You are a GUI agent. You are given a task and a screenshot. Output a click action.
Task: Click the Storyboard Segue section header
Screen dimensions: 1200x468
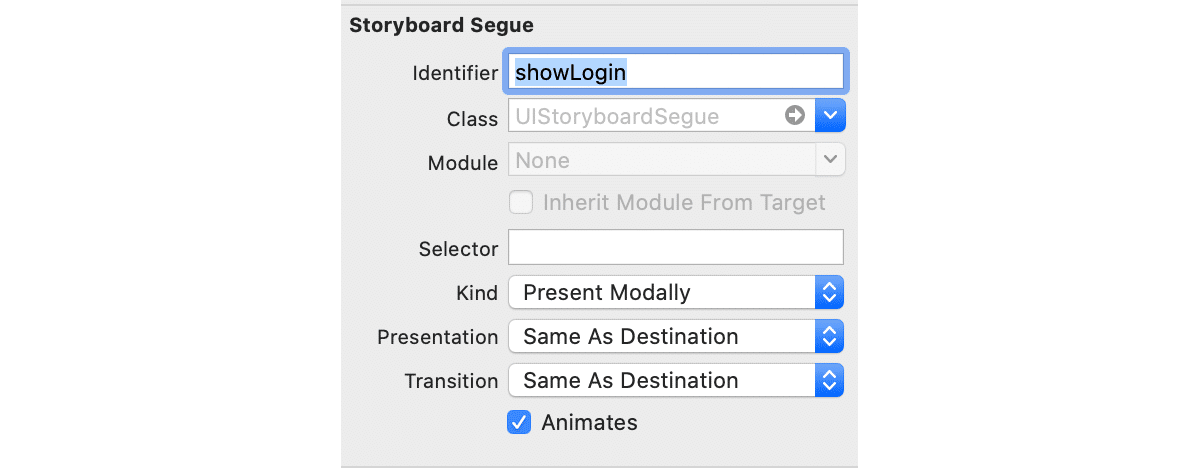441,25
